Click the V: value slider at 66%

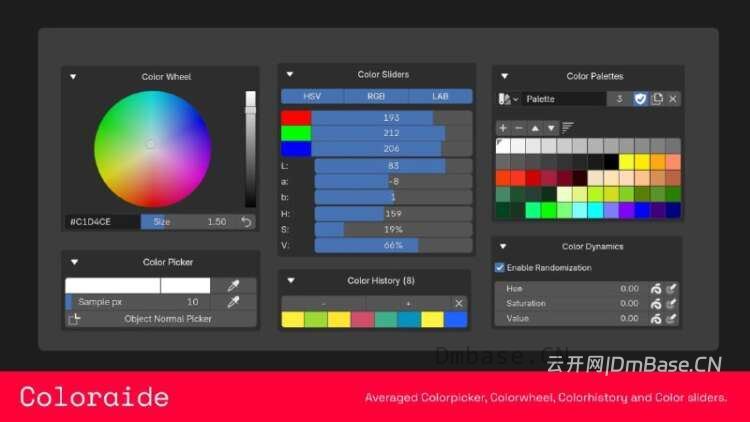click(393, 245)
